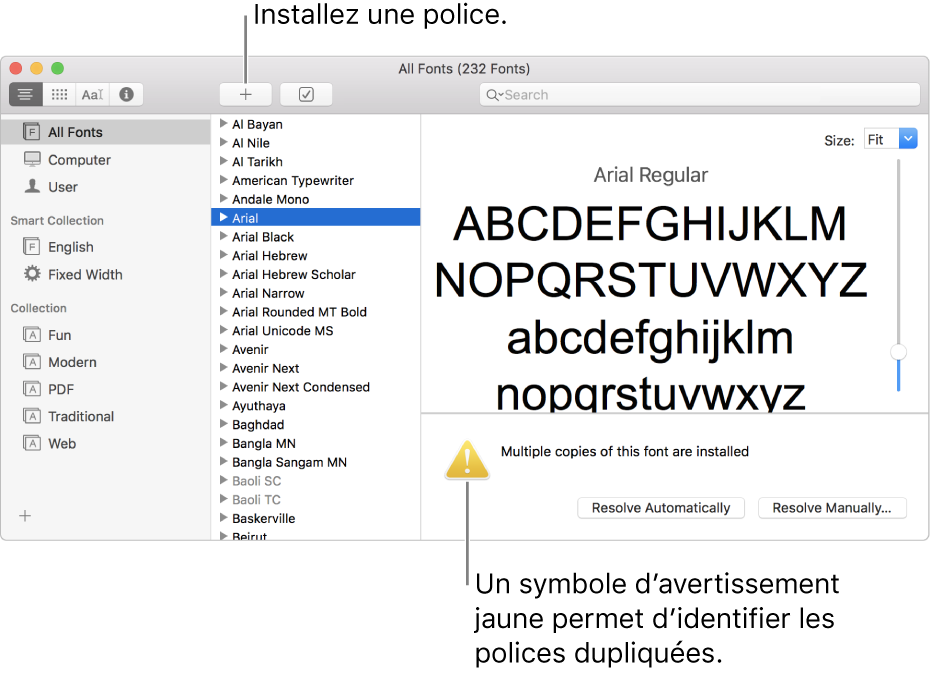The width and height of the screenshot is (934, 676).
Task: Minimize the Font Book window
Action: point(37,68)
